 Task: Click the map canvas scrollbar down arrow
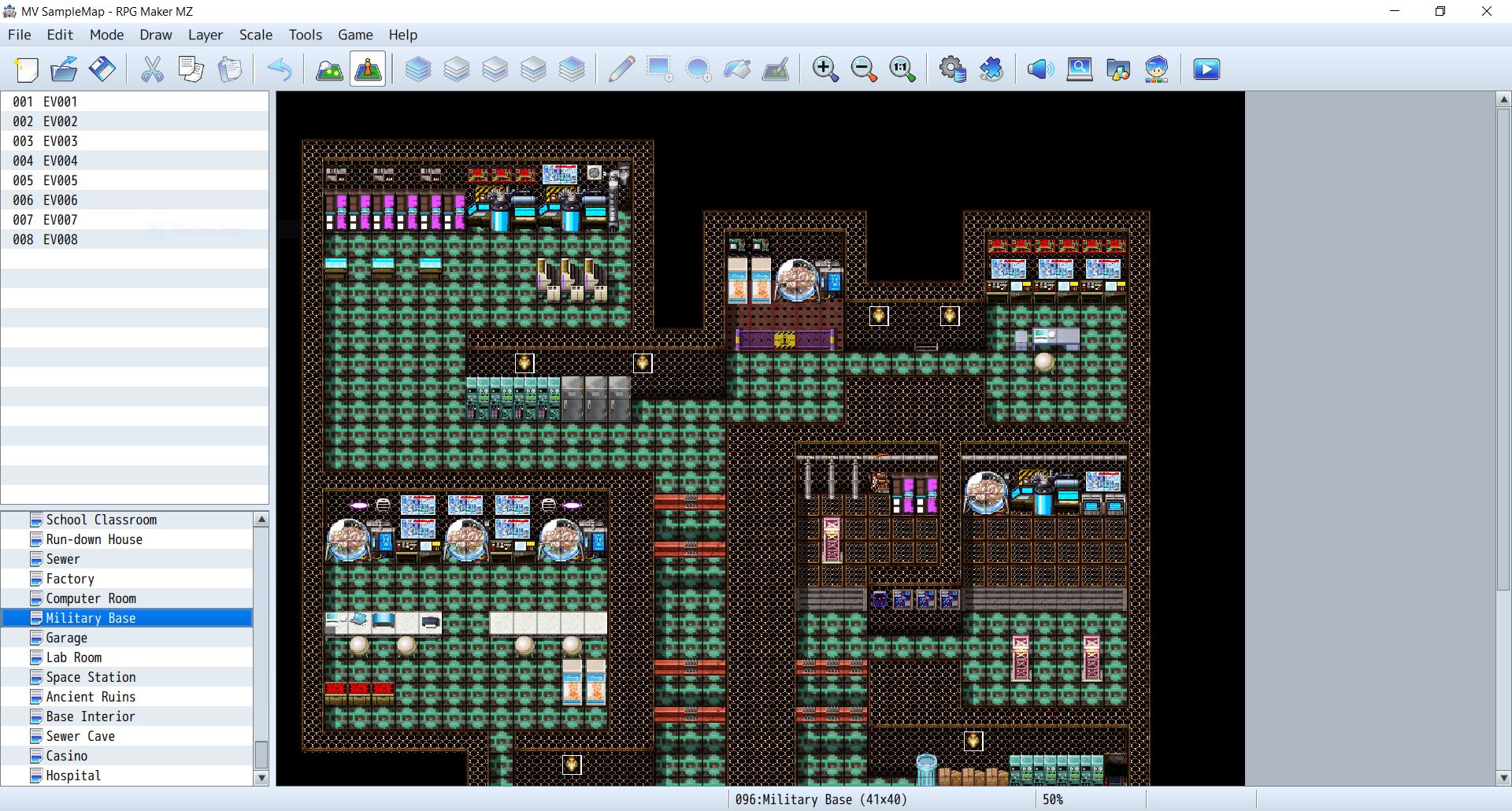(x=1503, y=778)
